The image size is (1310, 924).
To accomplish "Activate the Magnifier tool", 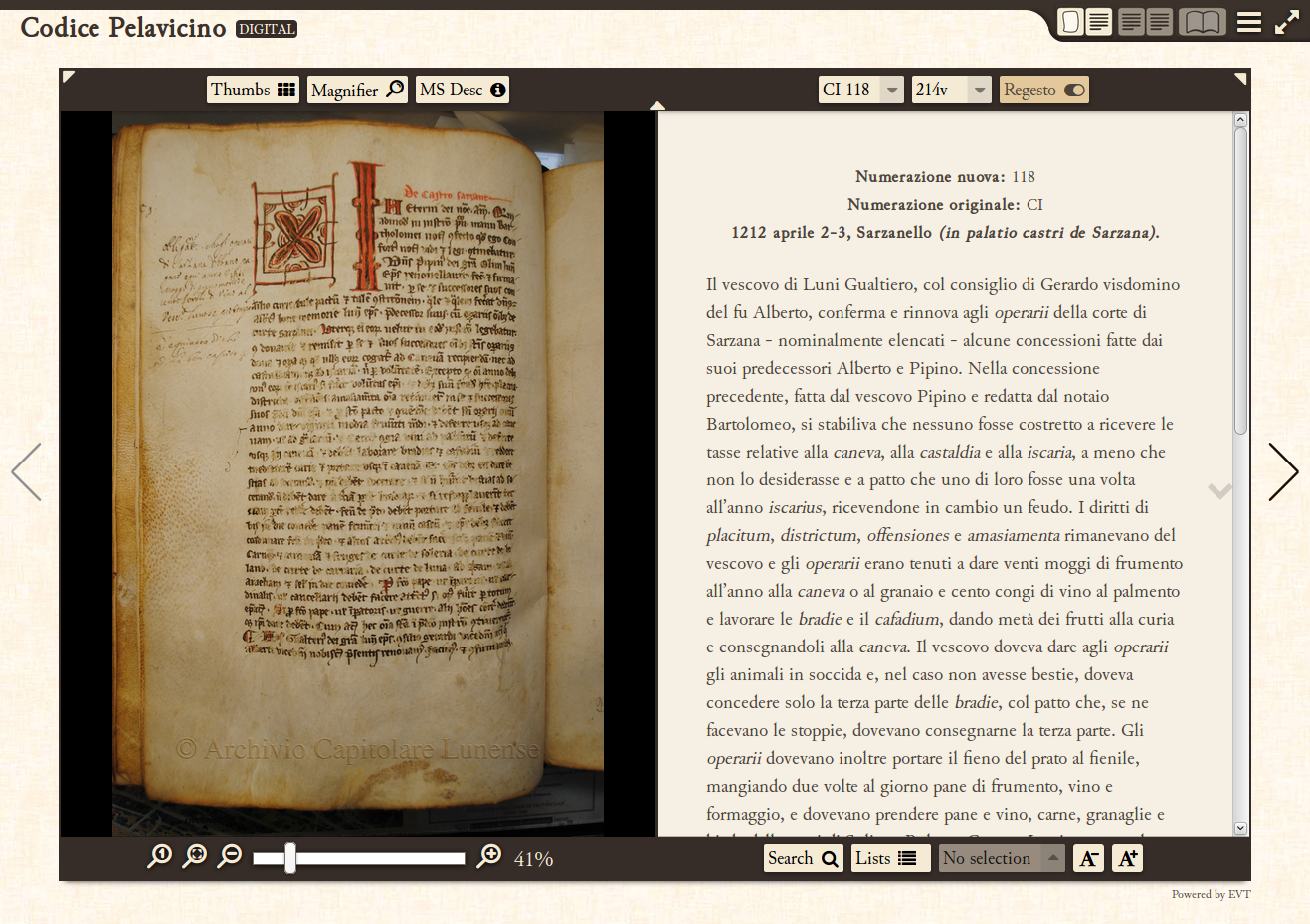I will click(x=356, y=89).
